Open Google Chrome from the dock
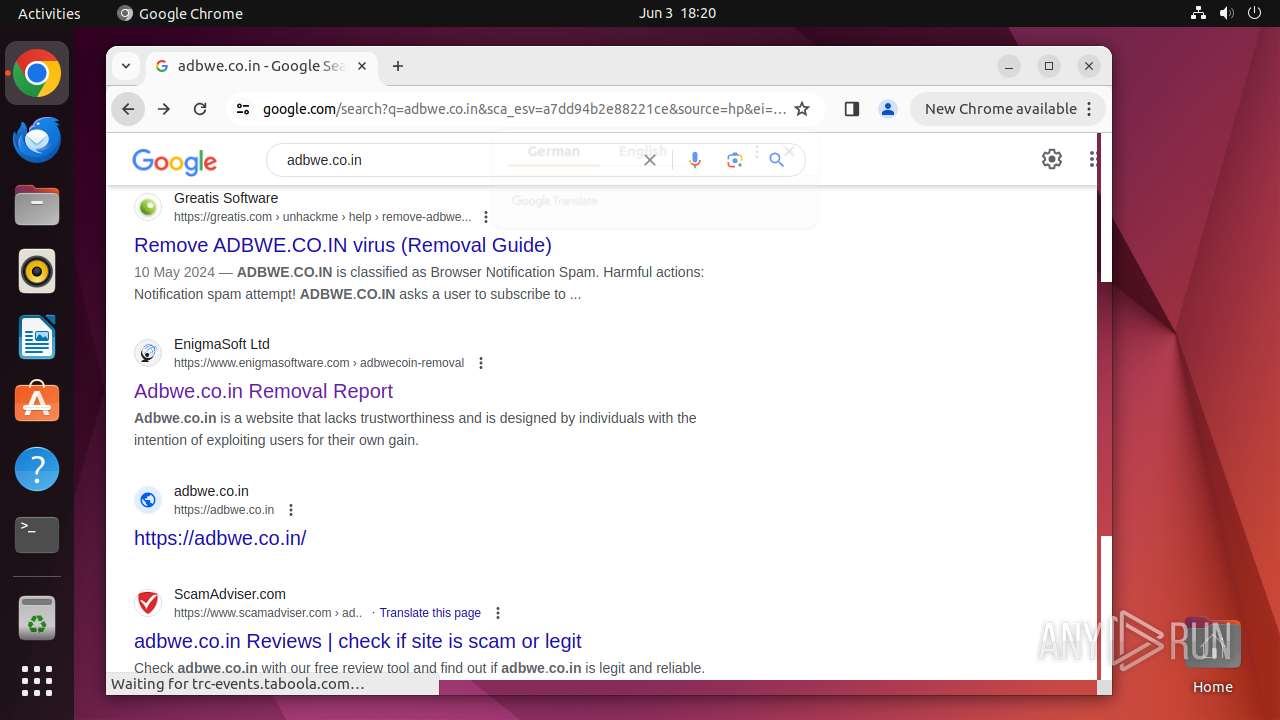The image size is (1280, 720). 37,74
